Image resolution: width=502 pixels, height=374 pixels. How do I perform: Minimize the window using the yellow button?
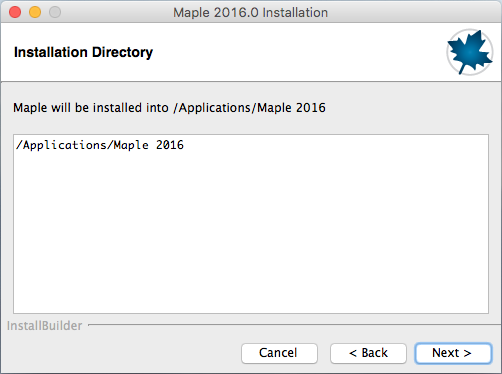pos(35,12)
